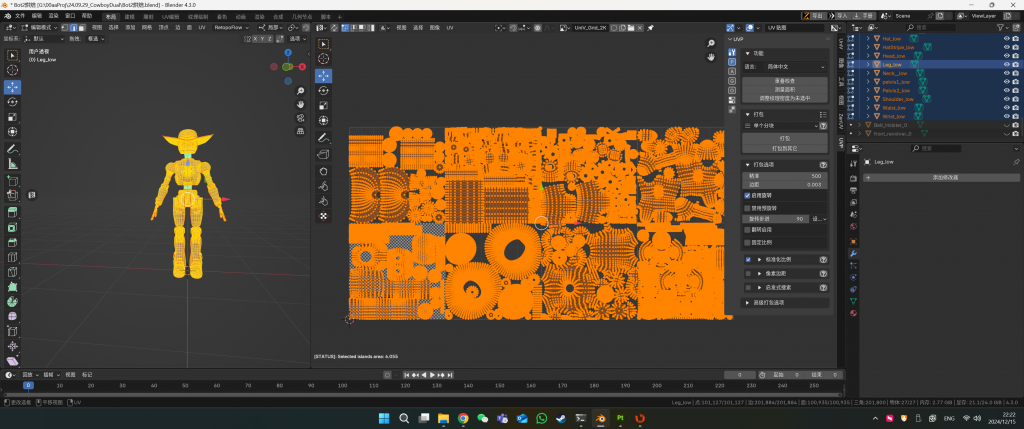The height and width of the screenshot is (429, 1024).
Task: Click the pan hand icon in UV editor
Action: point(711,57)
